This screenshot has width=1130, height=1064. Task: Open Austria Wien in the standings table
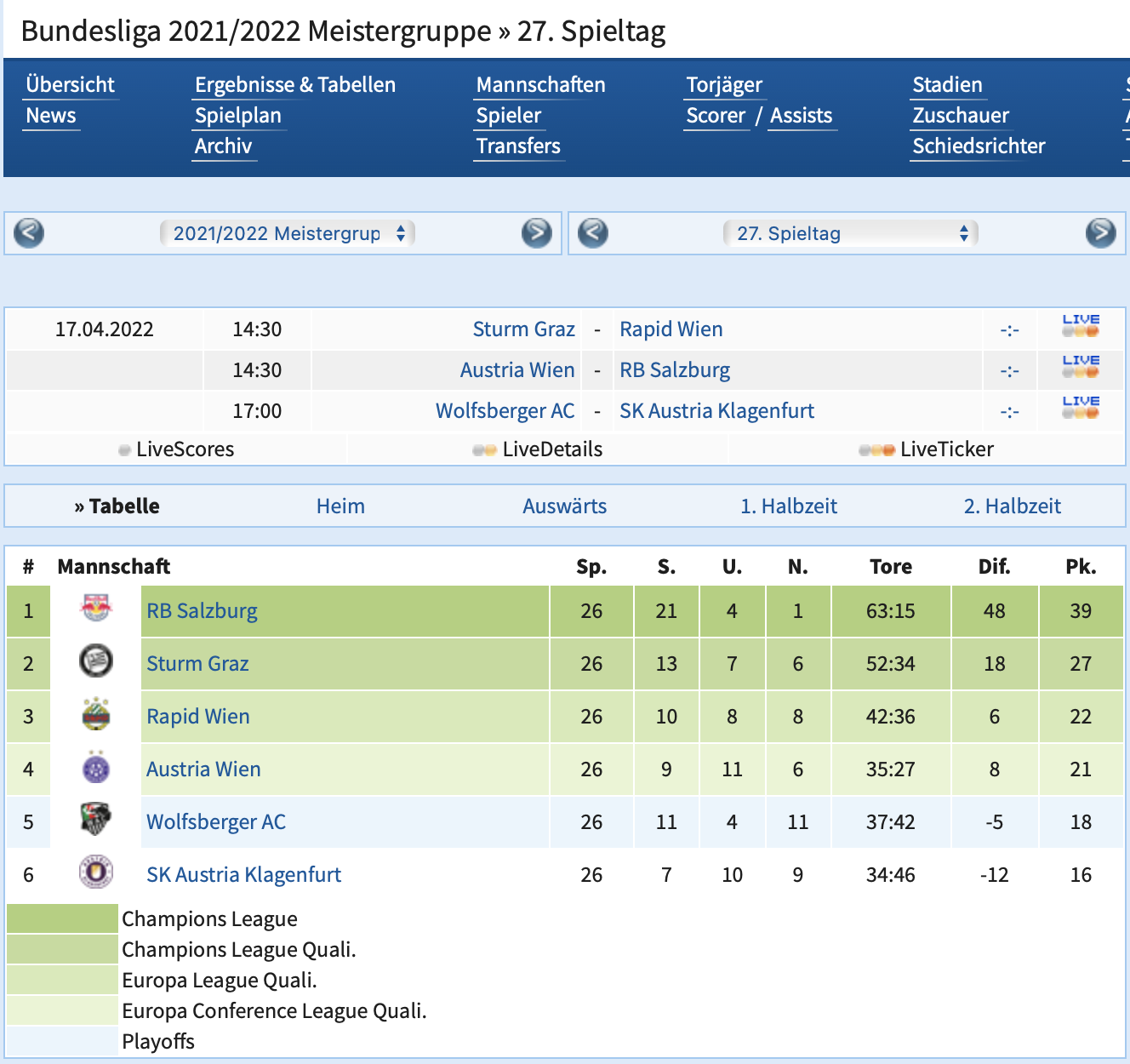pos(203,769)
